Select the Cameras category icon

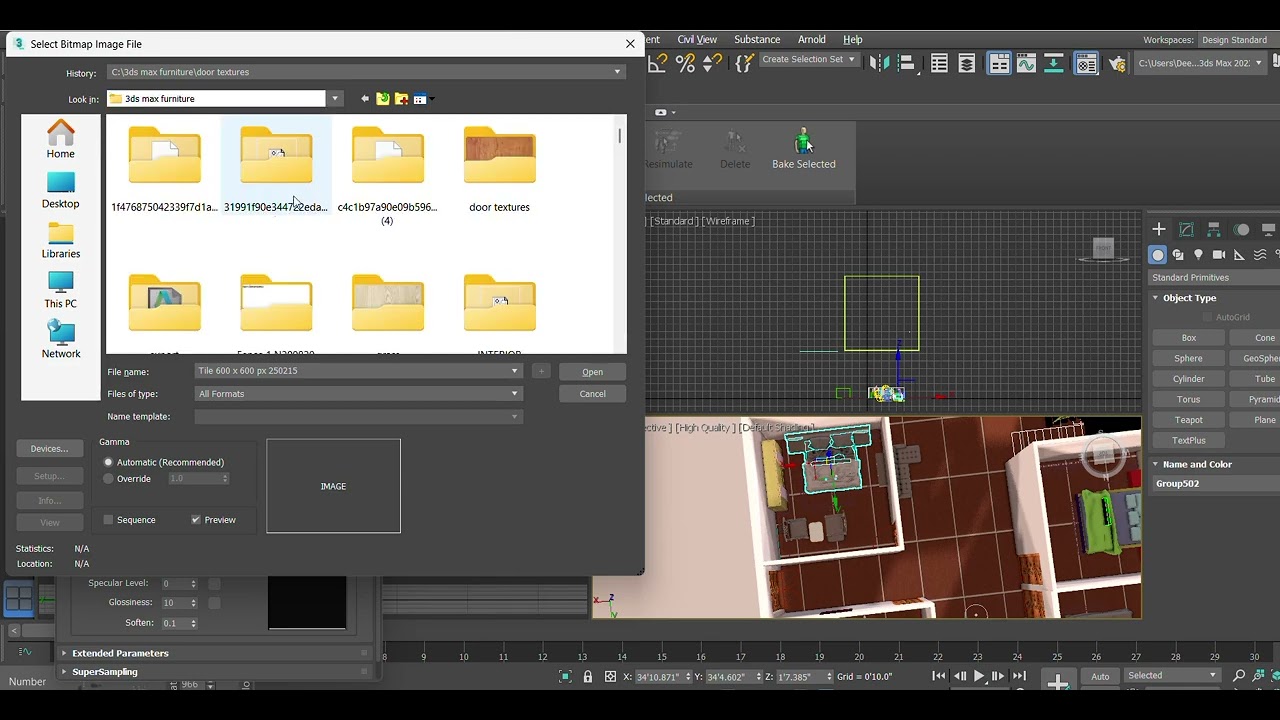(1219, 255)
